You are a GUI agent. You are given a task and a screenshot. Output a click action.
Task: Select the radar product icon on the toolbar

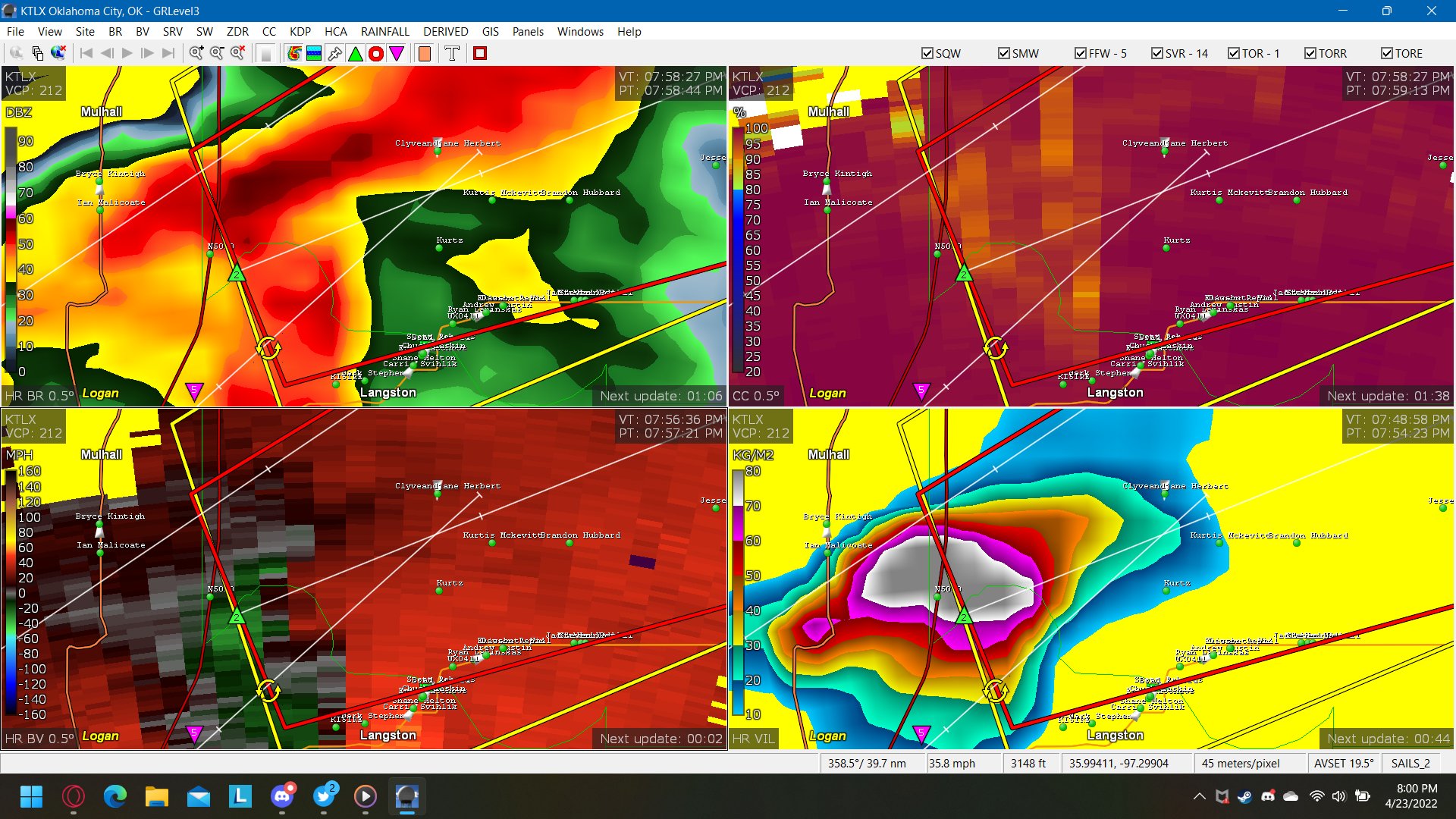(x=294, y=53)
